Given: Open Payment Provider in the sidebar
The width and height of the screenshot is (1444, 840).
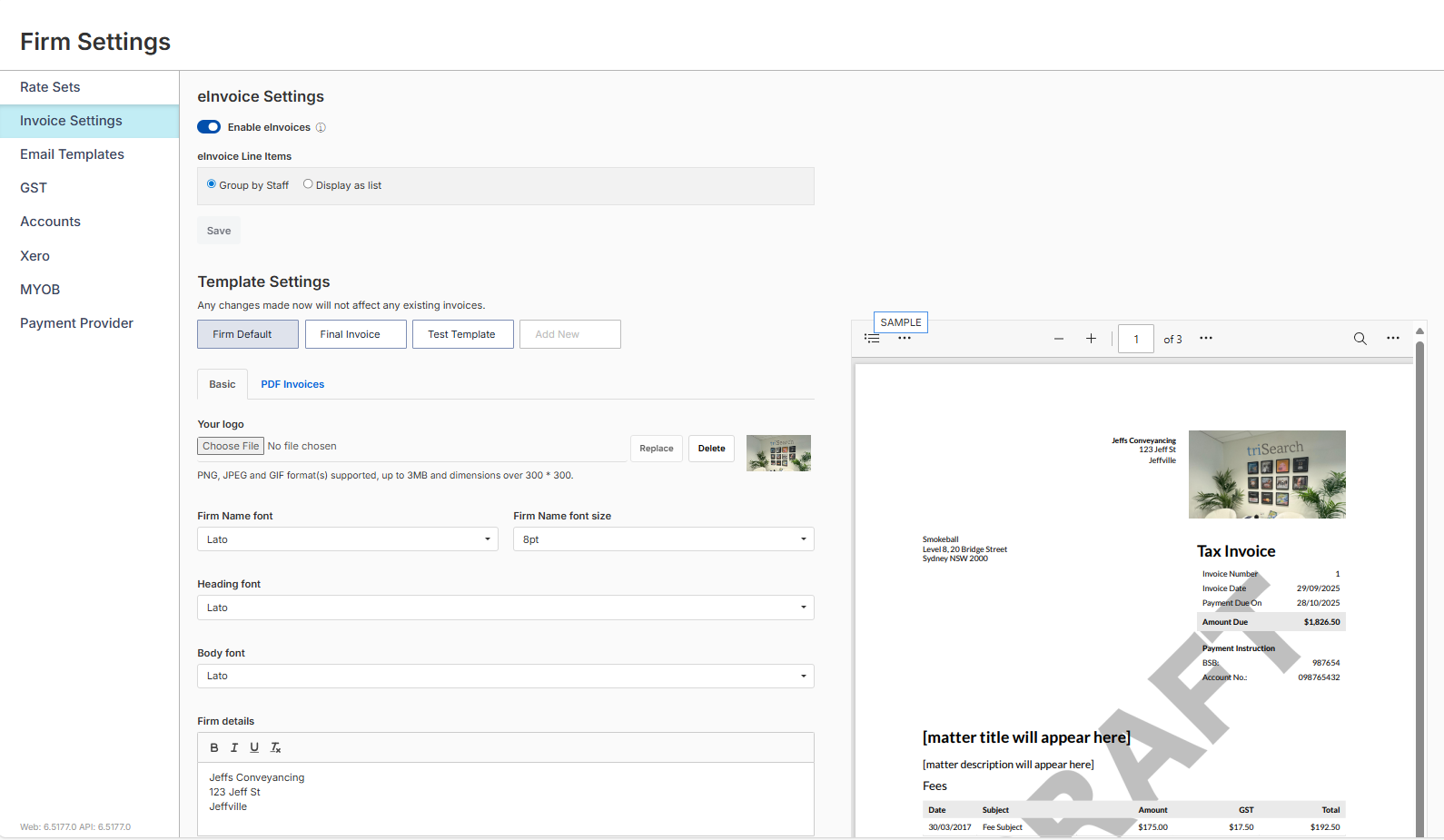Looking at the screenshot, I should (x=89, y=323).
